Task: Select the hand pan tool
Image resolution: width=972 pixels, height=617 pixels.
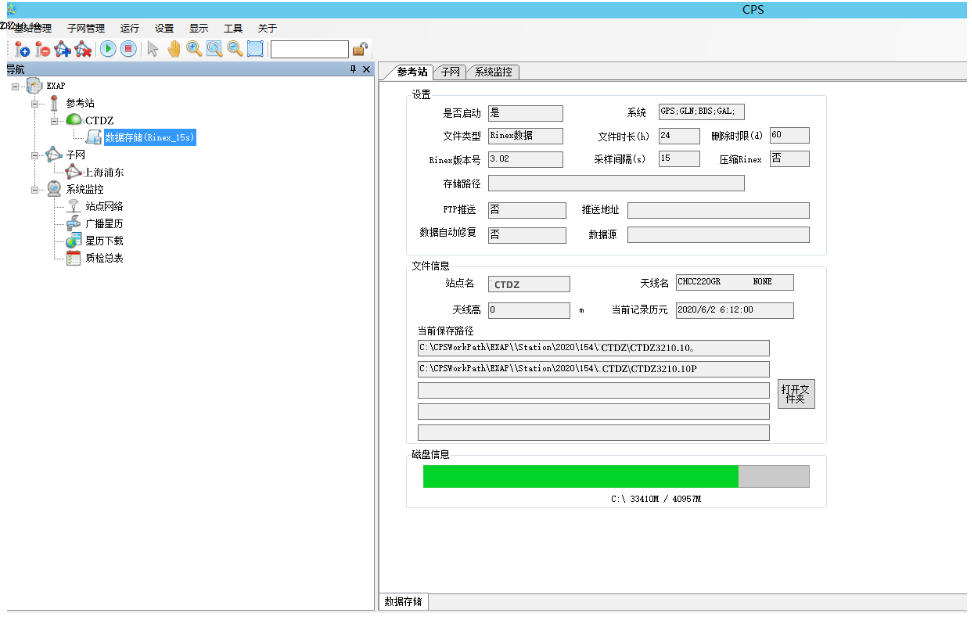Action: point(174,49)
